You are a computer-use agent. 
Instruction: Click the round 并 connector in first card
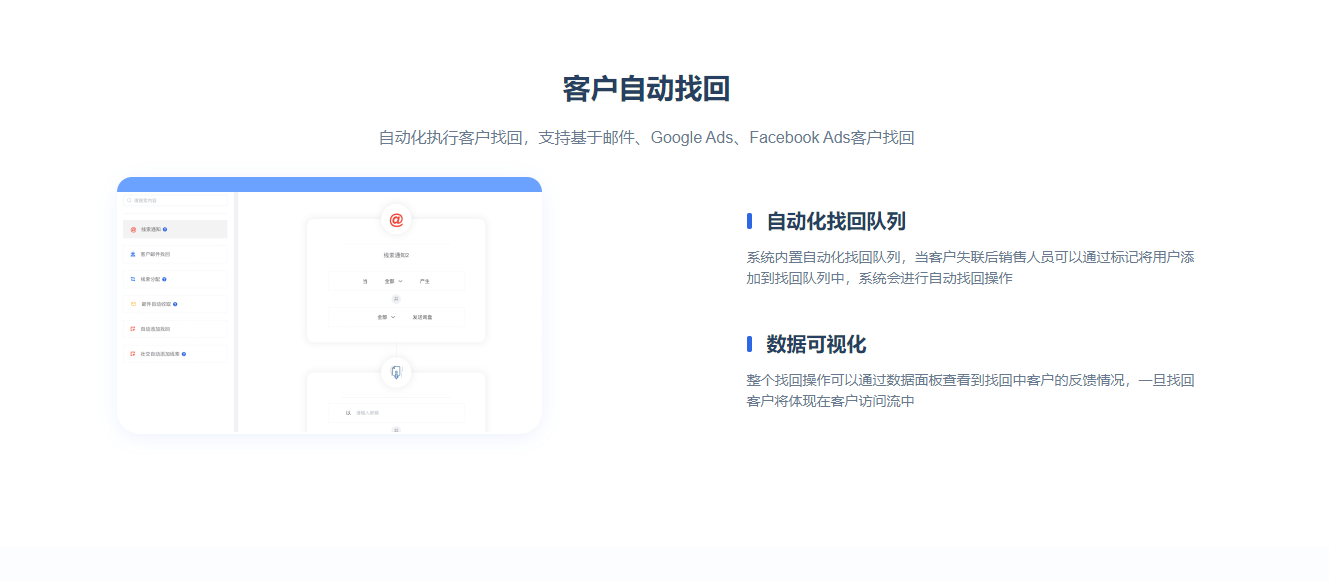click(396, 299)
